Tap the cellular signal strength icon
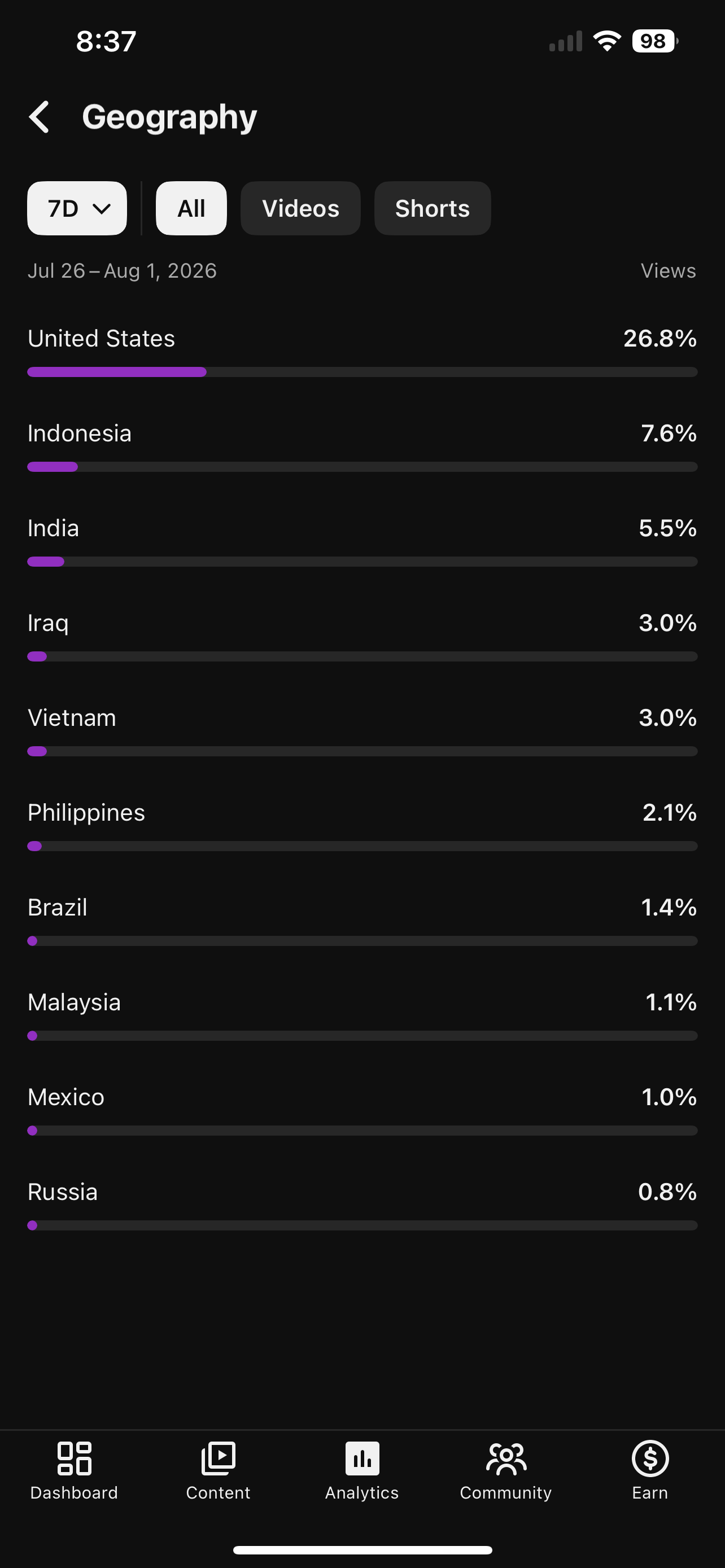The height and width of the screenshot is (1568, 725). pos(566,41)
